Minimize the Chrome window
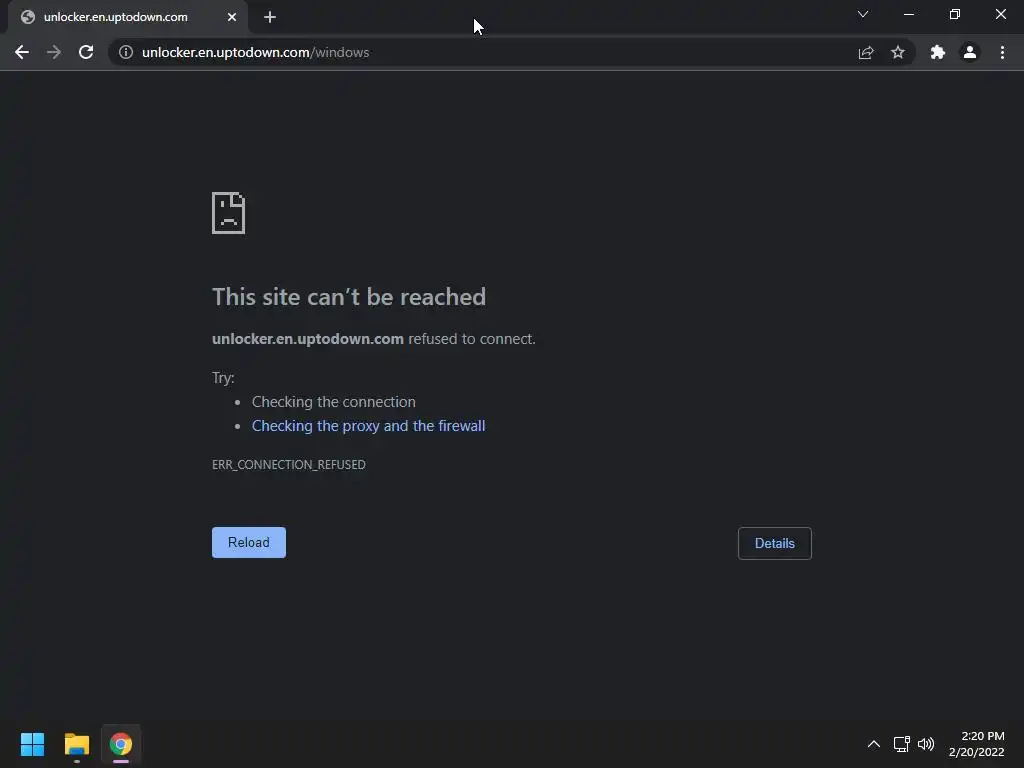The width and height of the screenshot is (1024, 768). [x=909, y=14]
